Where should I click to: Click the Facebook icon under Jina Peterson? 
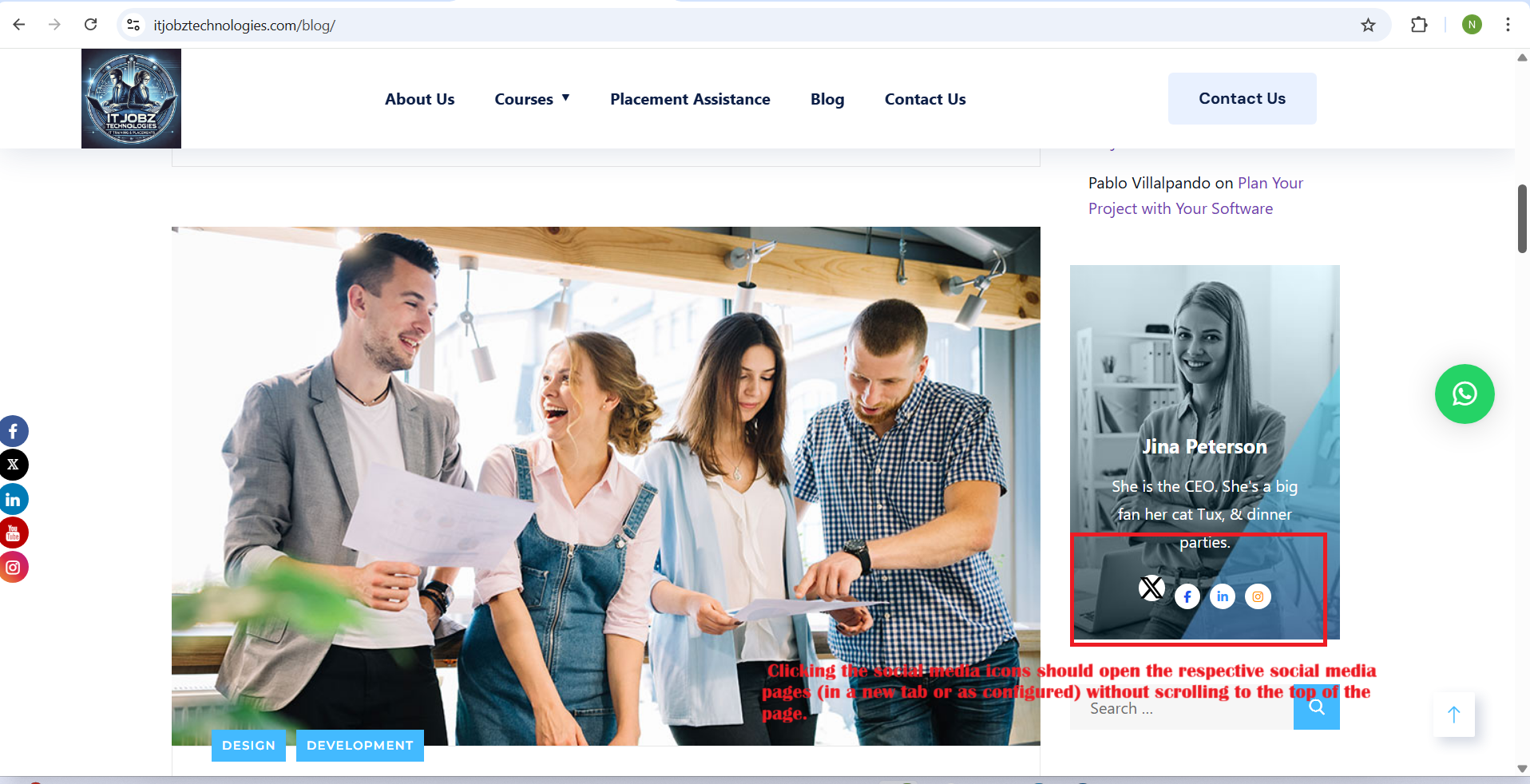(x=1187, y=596)
